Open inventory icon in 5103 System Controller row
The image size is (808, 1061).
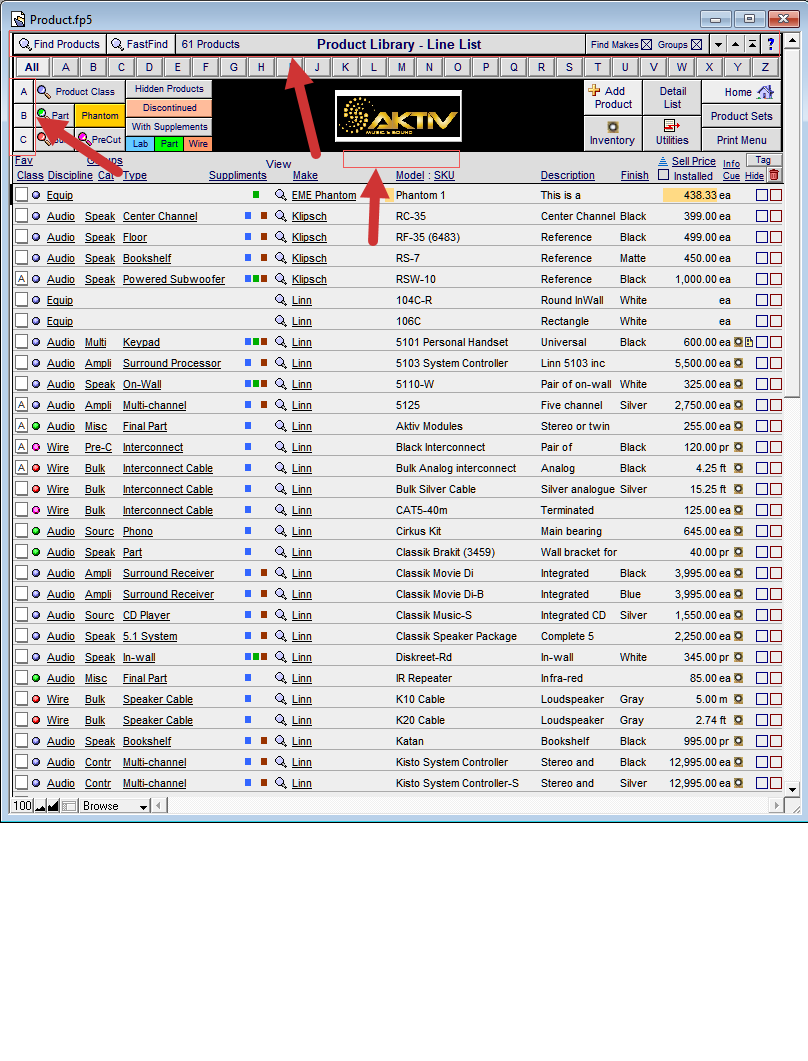[738, 363]
